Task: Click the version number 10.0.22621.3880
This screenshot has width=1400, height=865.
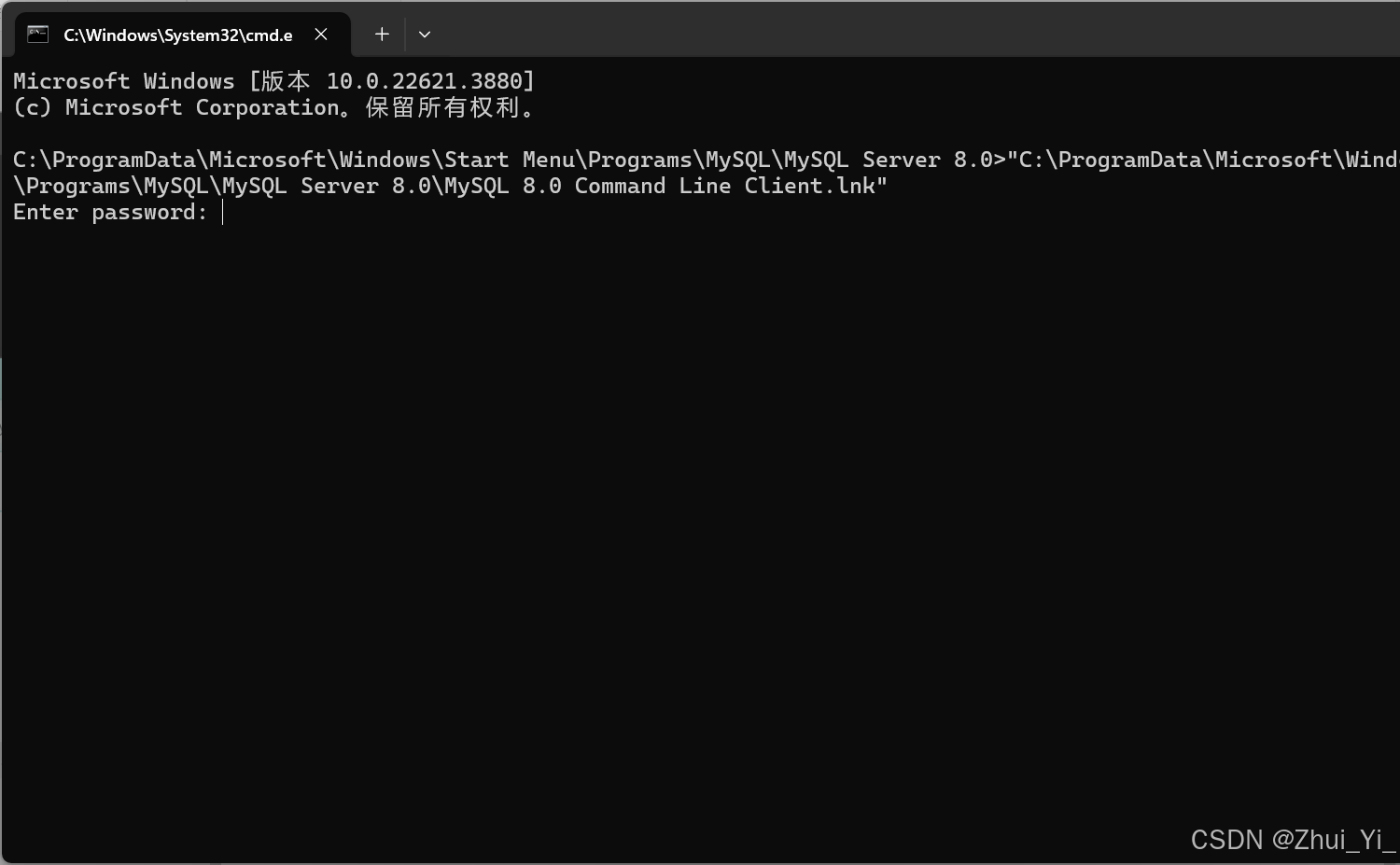Action: point(424,81)
